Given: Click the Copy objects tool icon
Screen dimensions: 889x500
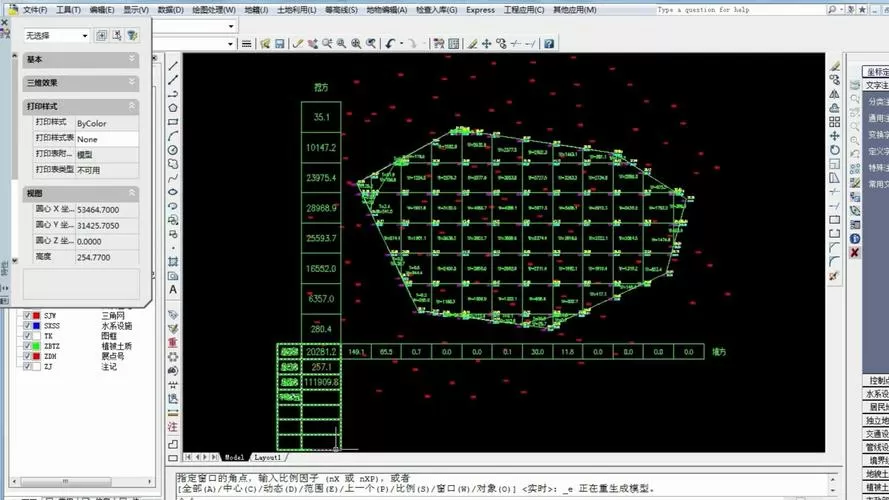Looking at the screenshot, I should click(835, 80).
